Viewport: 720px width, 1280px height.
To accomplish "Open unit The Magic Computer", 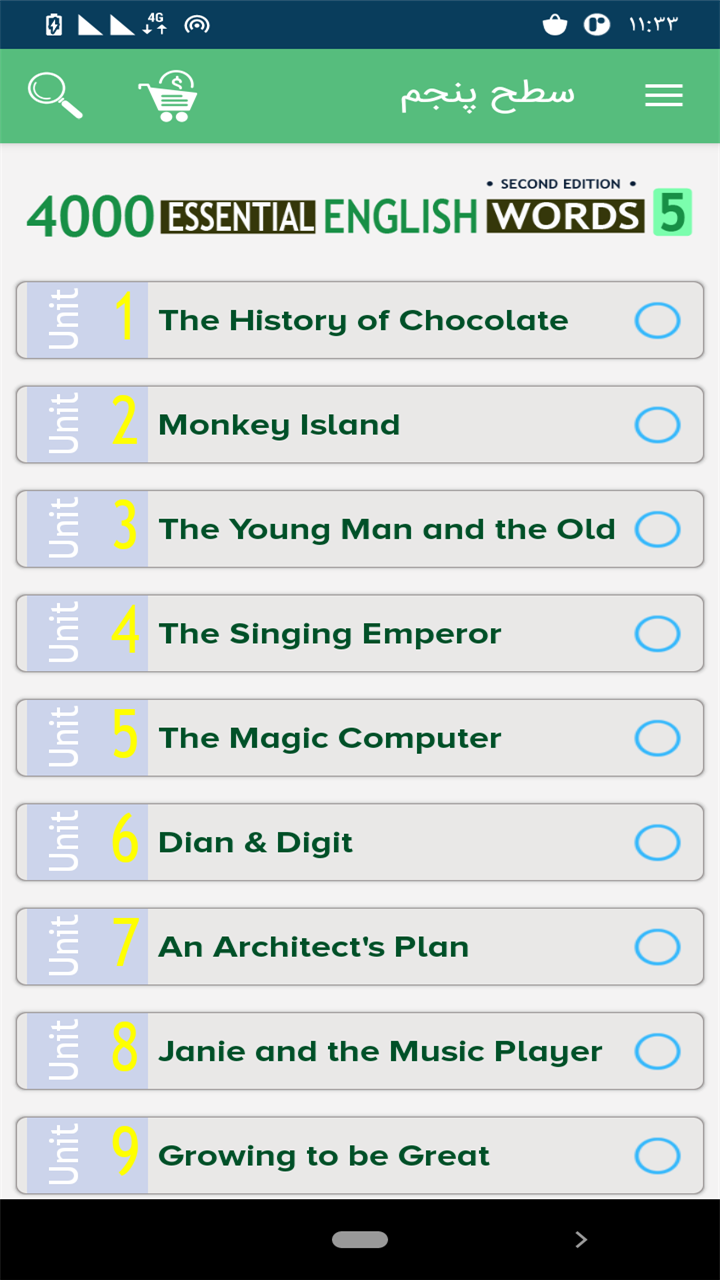I will tap(360, 738).
